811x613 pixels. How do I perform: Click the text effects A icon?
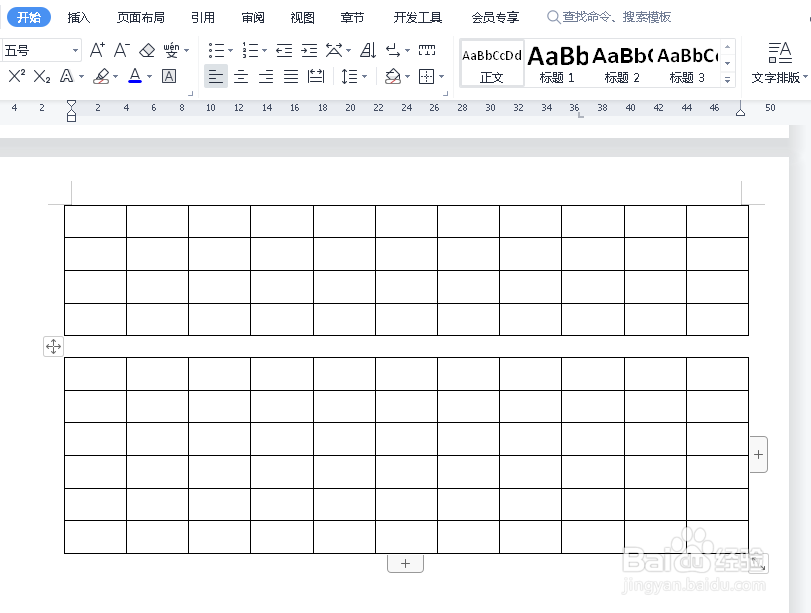pos(67,77)
